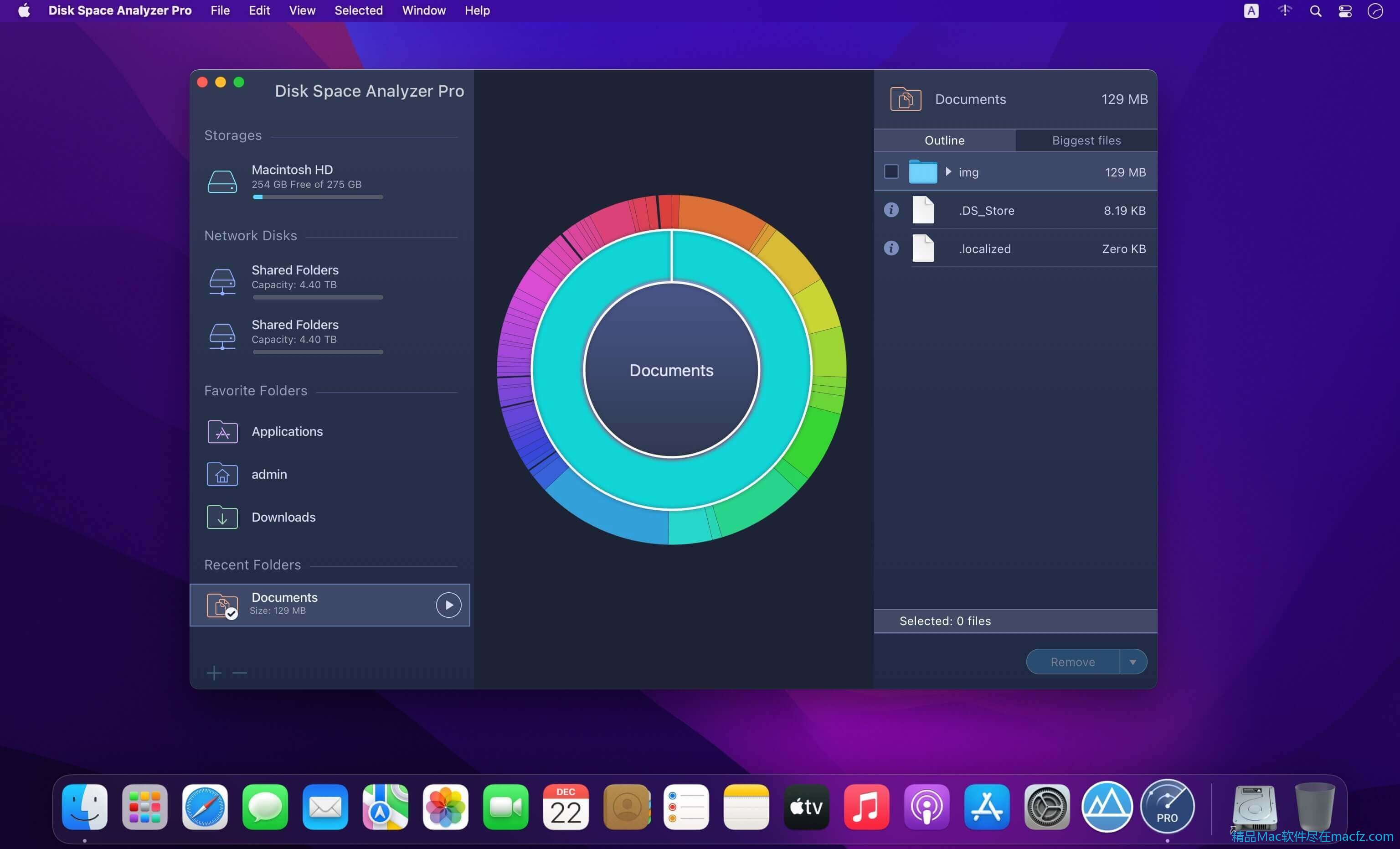The height and width of the screenshot is (849, 1400).
Task: Open the Selected menu
Action: pyautogui.click(x=359, y=10)
